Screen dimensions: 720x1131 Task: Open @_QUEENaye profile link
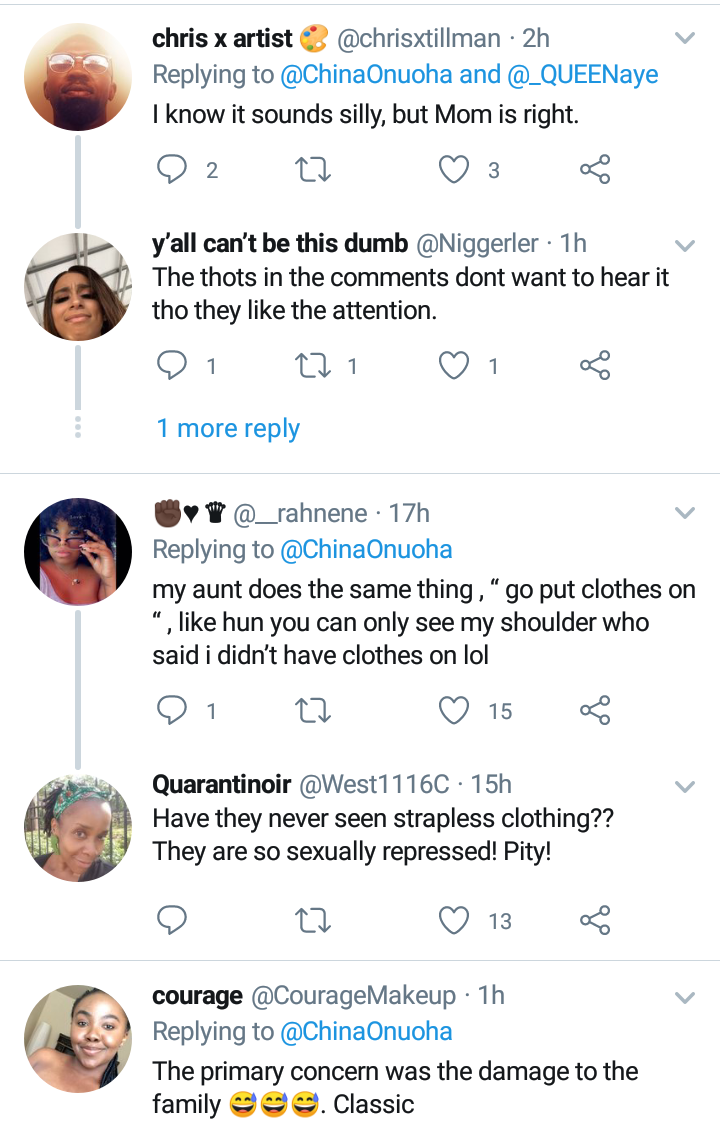pyautogui.click(x=582, y=75)
